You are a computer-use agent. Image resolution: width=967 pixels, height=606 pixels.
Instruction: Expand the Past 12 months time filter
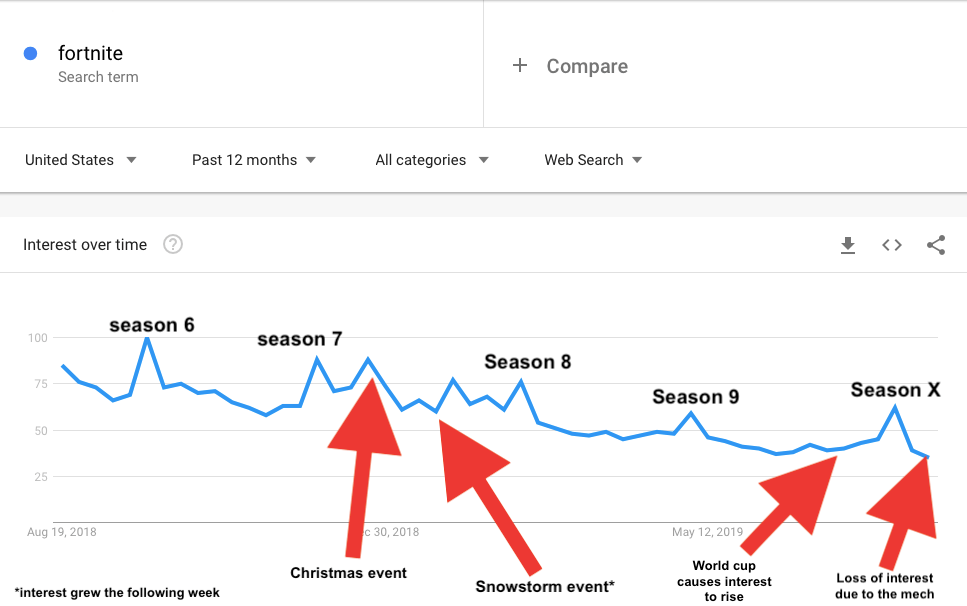tap(254, 160)
